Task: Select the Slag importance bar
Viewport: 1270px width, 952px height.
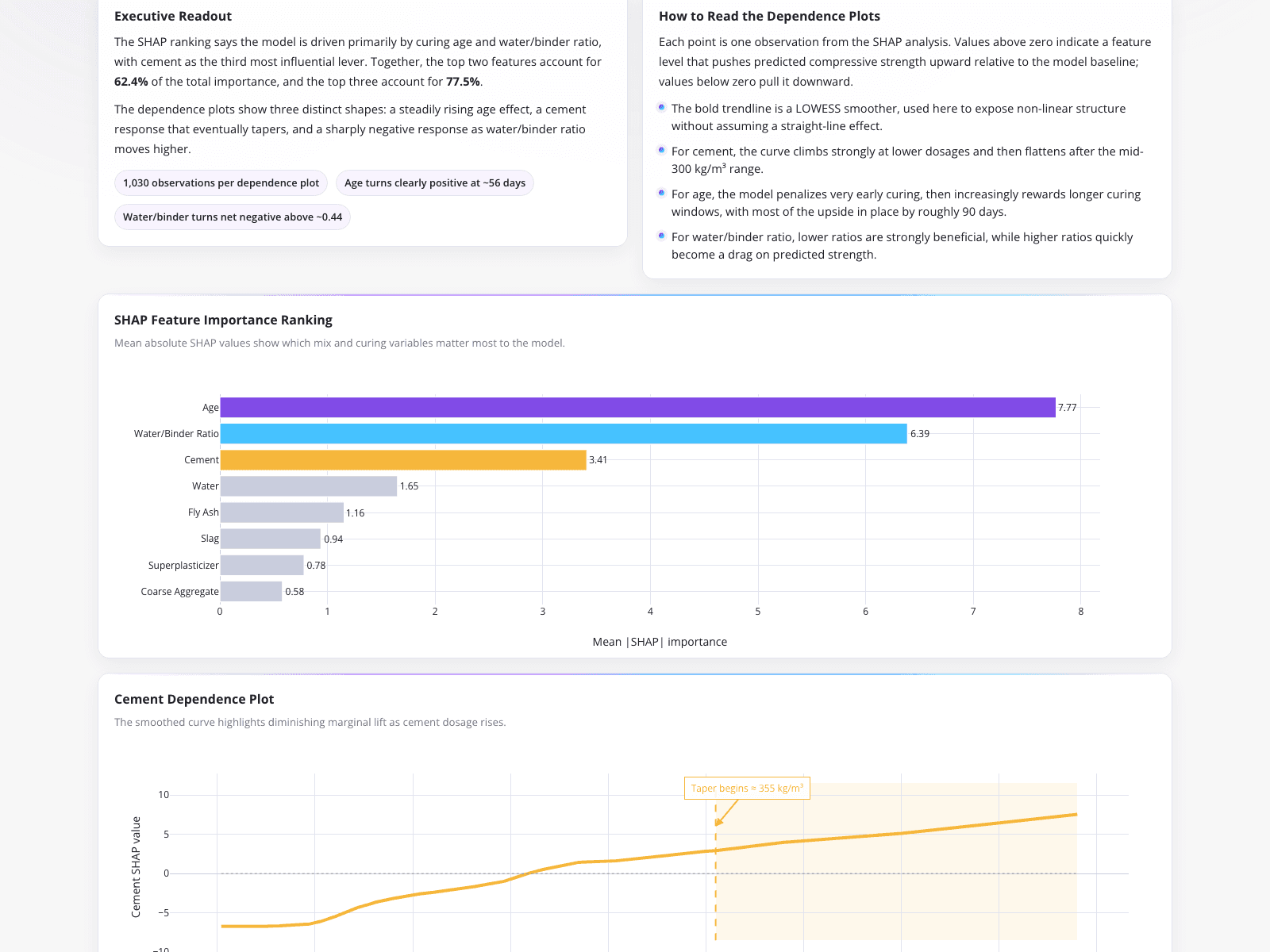Action: click(x=271, y=539)
